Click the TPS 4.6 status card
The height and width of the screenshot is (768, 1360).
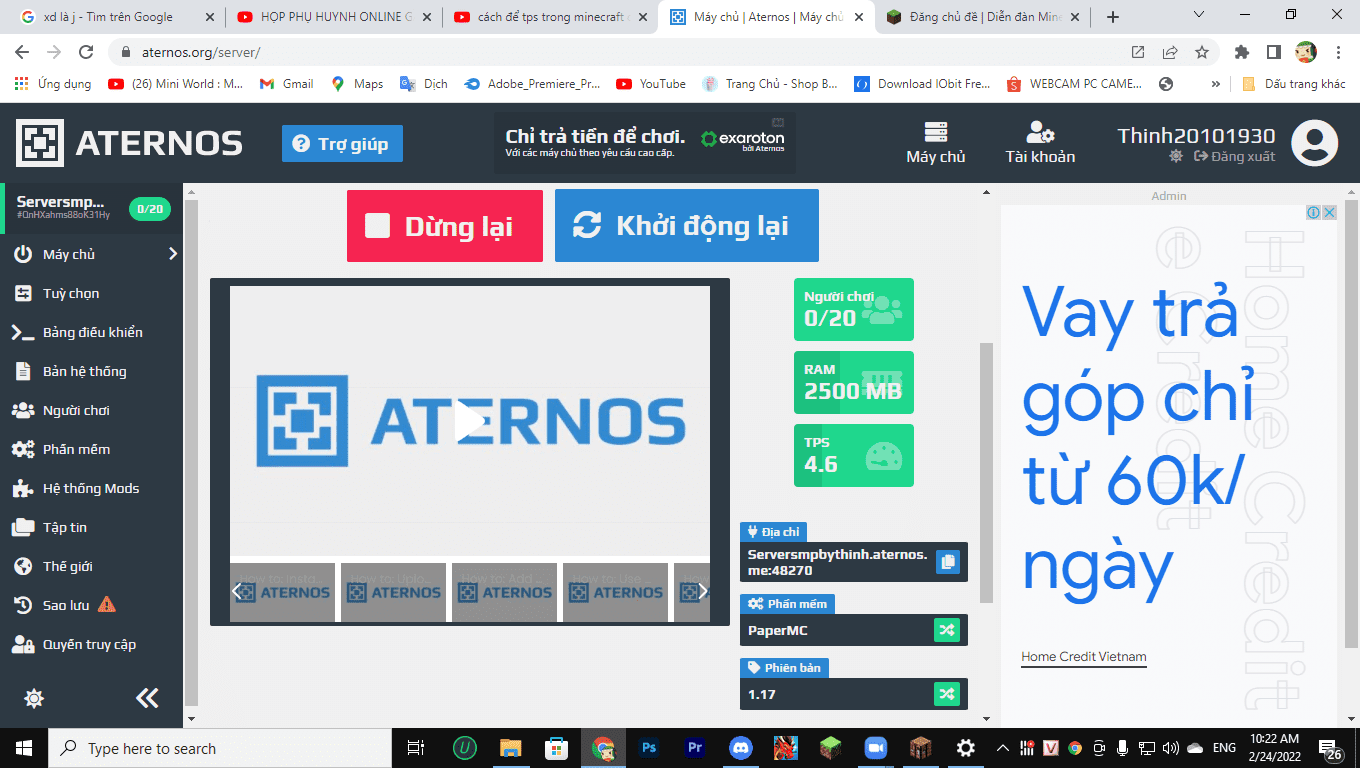point(854,455)
